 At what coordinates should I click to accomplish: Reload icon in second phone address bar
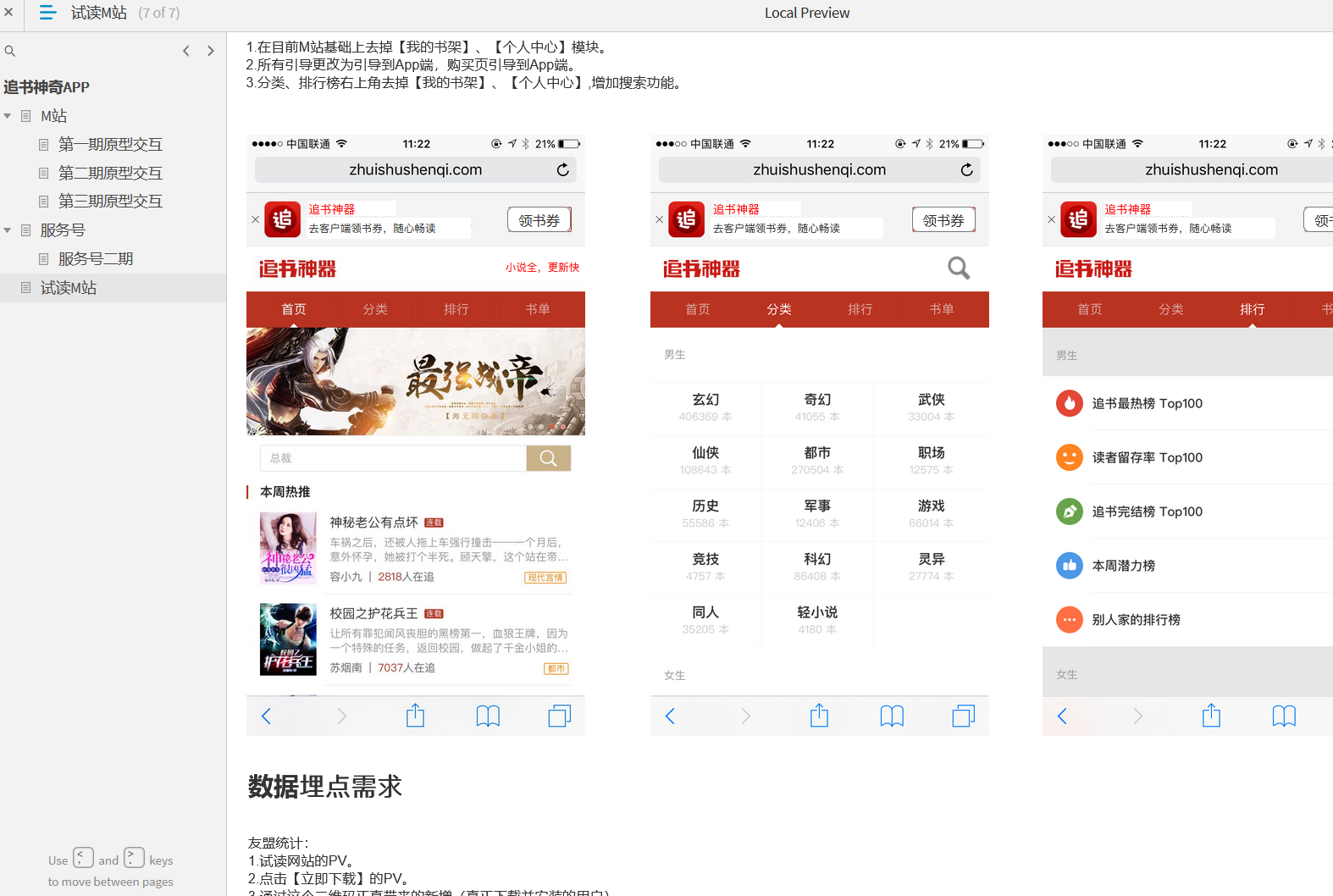tap(966, 169)
